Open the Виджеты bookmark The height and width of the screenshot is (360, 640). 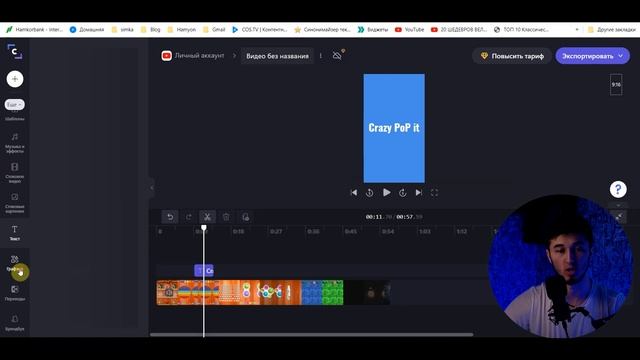tap(373, 29)
